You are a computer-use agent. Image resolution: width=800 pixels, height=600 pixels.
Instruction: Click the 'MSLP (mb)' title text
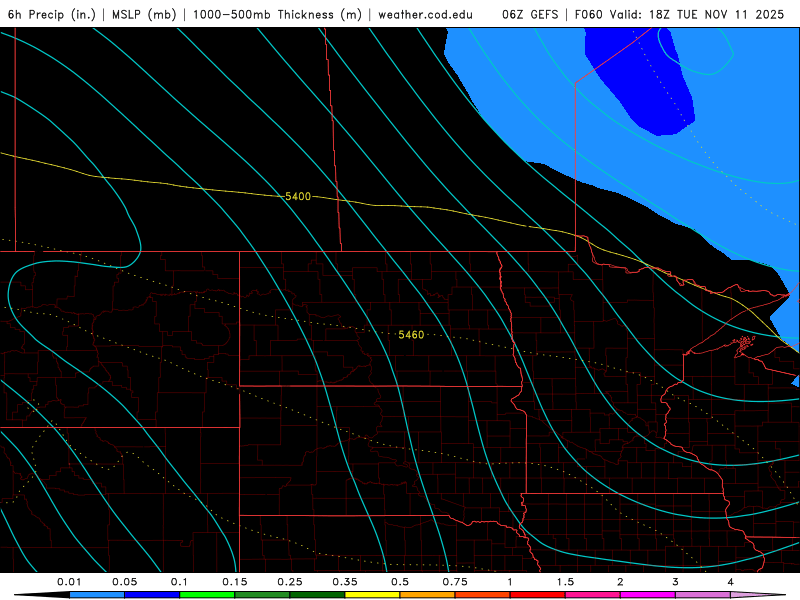point(144,14)
